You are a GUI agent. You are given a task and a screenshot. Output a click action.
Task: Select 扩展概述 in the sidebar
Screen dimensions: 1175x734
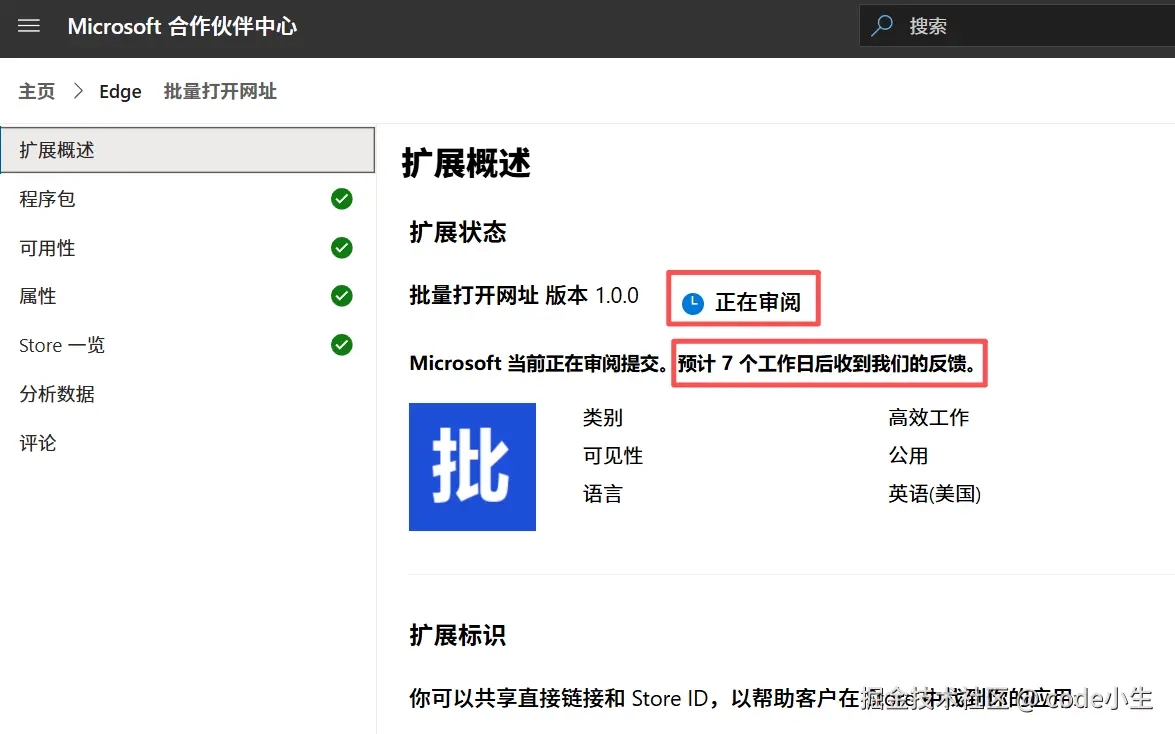pos(187,150)
